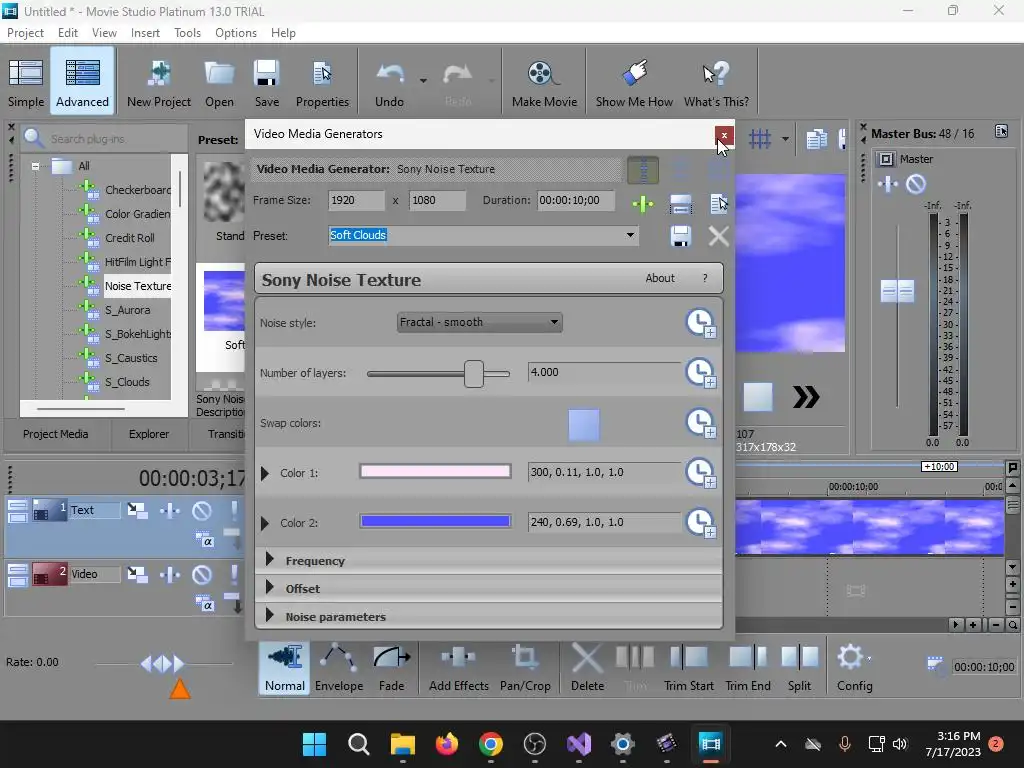Delete the selected event
The image size is (1024, 768).
pos(587,667)
